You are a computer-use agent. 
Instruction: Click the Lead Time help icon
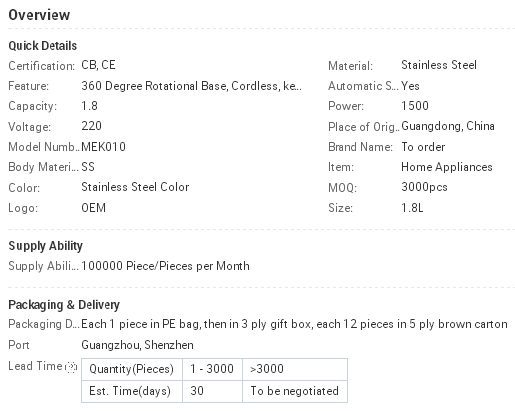click(x=71, y=367)
